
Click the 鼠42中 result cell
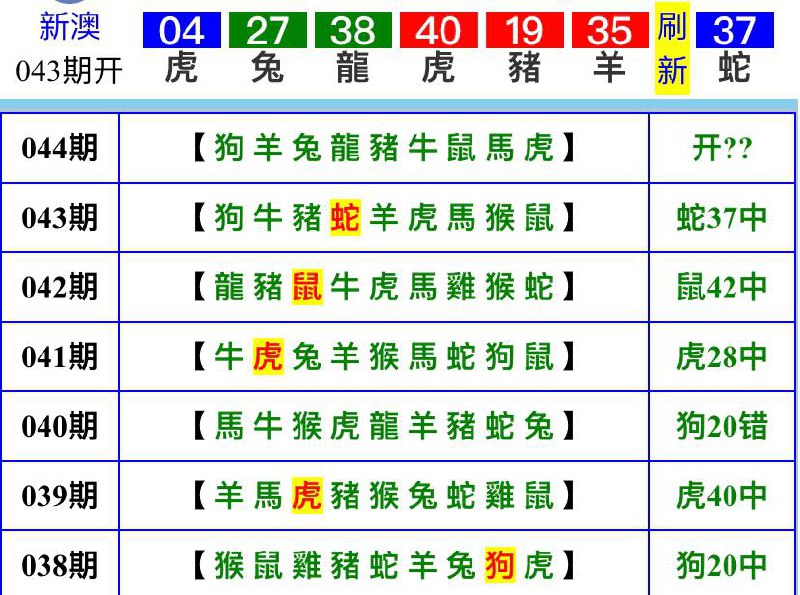722,287
